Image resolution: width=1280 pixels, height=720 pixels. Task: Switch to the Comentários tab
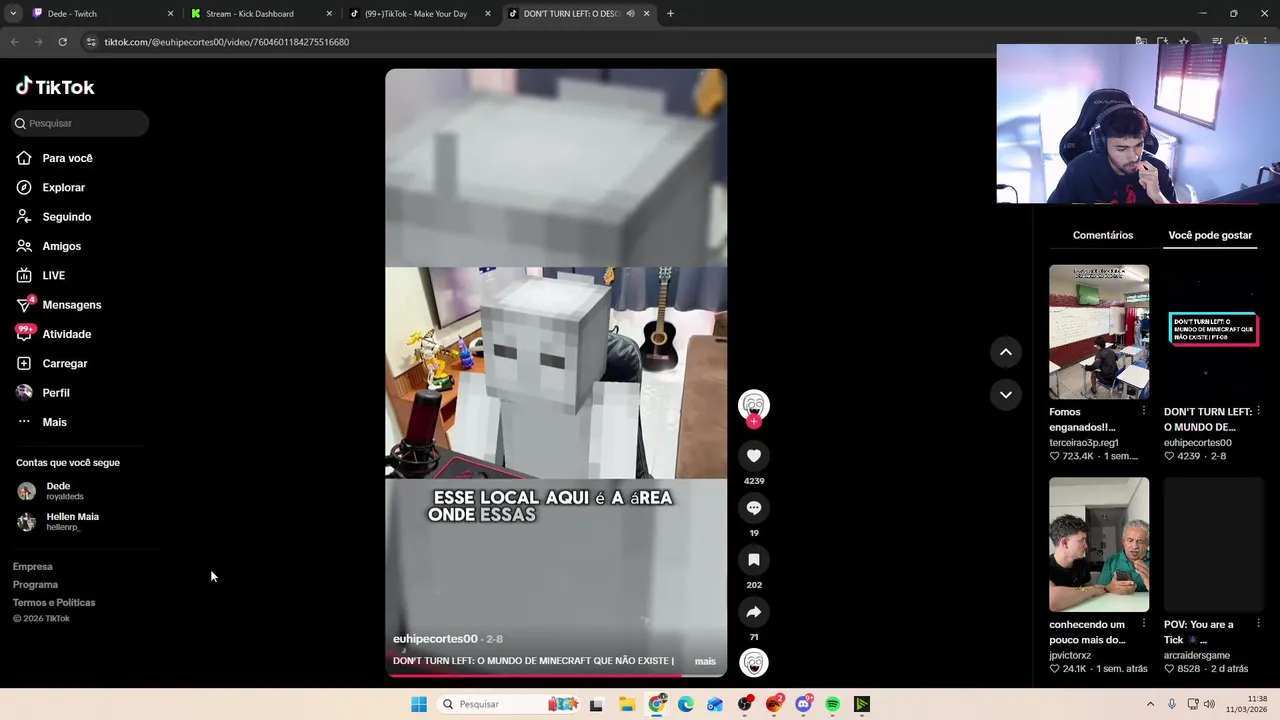coord(1102,235)
